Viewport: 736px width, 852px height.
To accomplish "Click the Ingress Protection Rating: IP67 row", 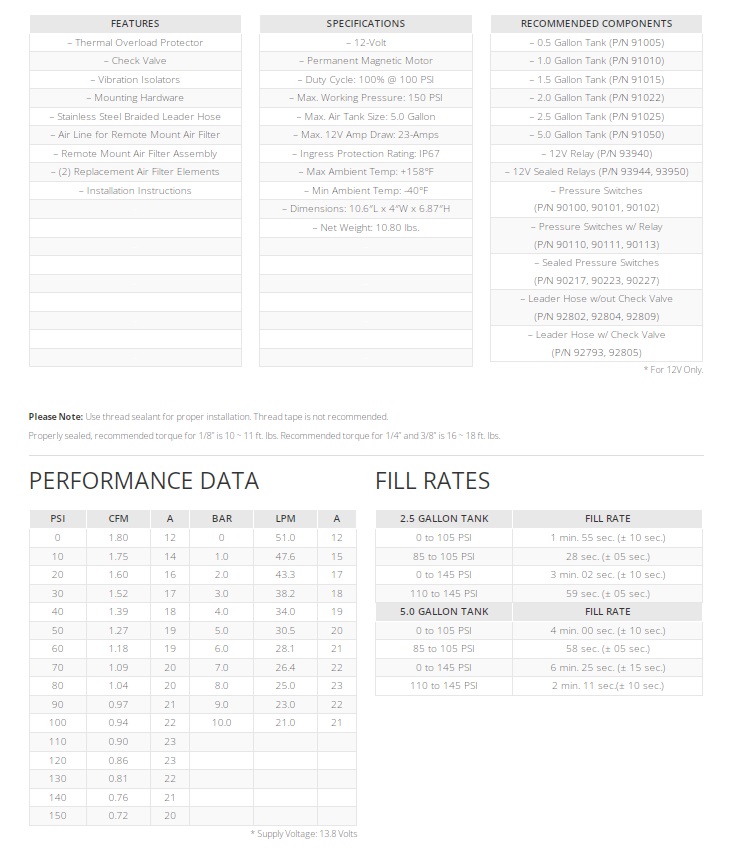I will [x=365, y=154].
